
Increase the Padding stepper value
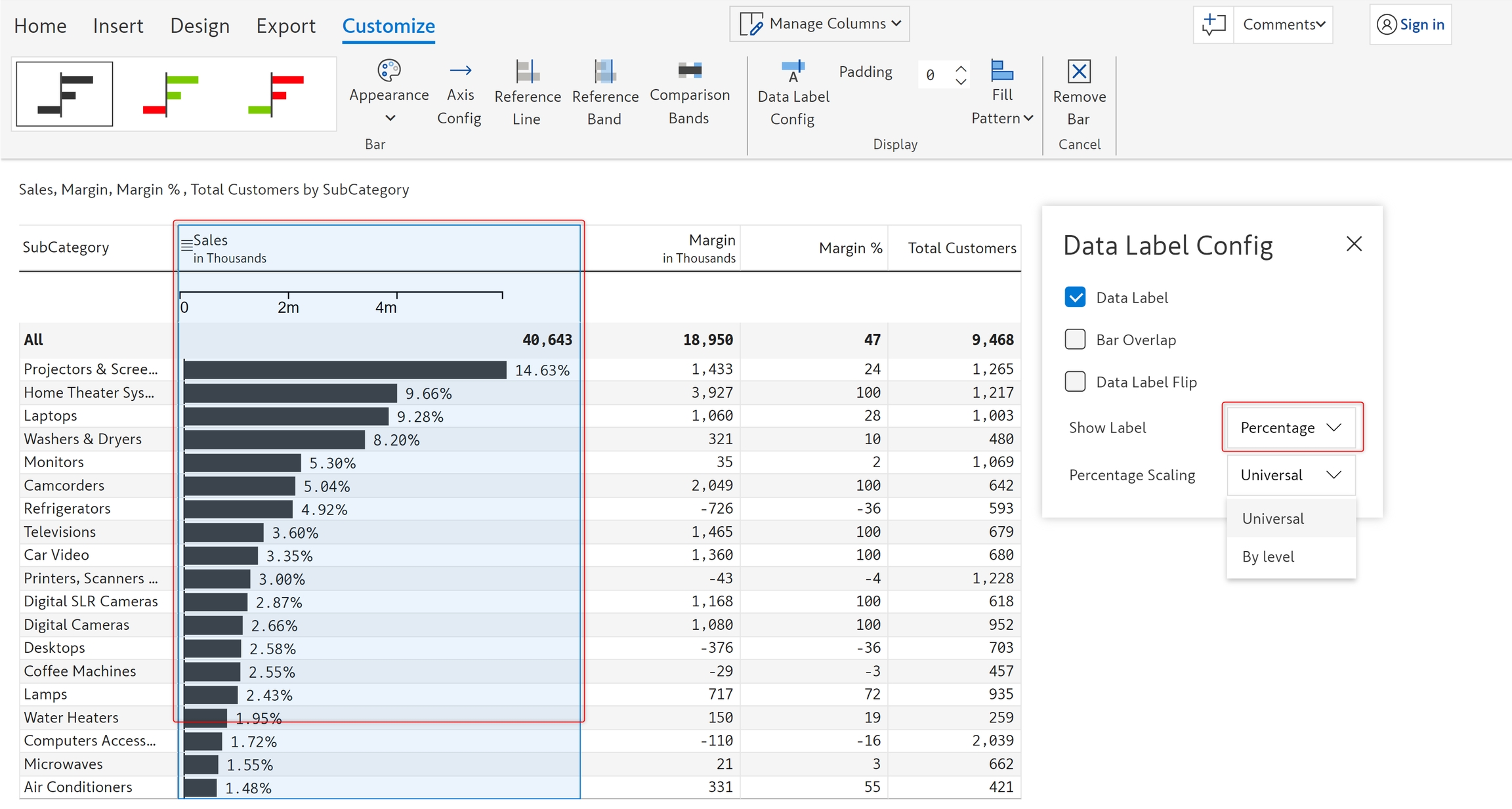(961, 68)
